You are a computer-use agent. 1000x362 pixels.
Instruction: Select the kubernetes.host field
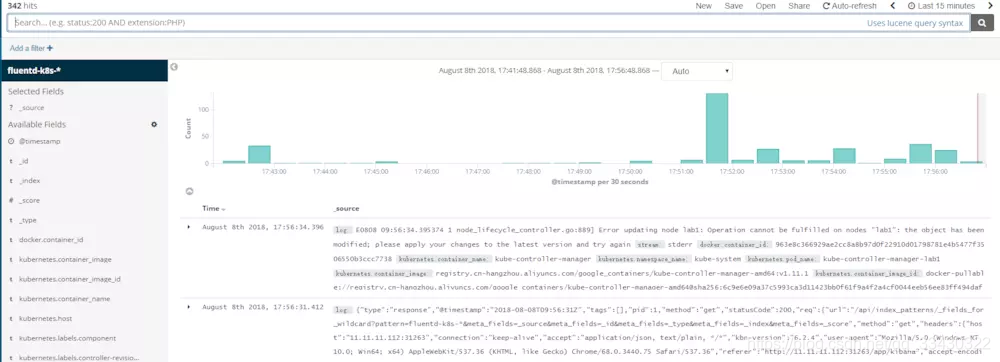(44, 319)
